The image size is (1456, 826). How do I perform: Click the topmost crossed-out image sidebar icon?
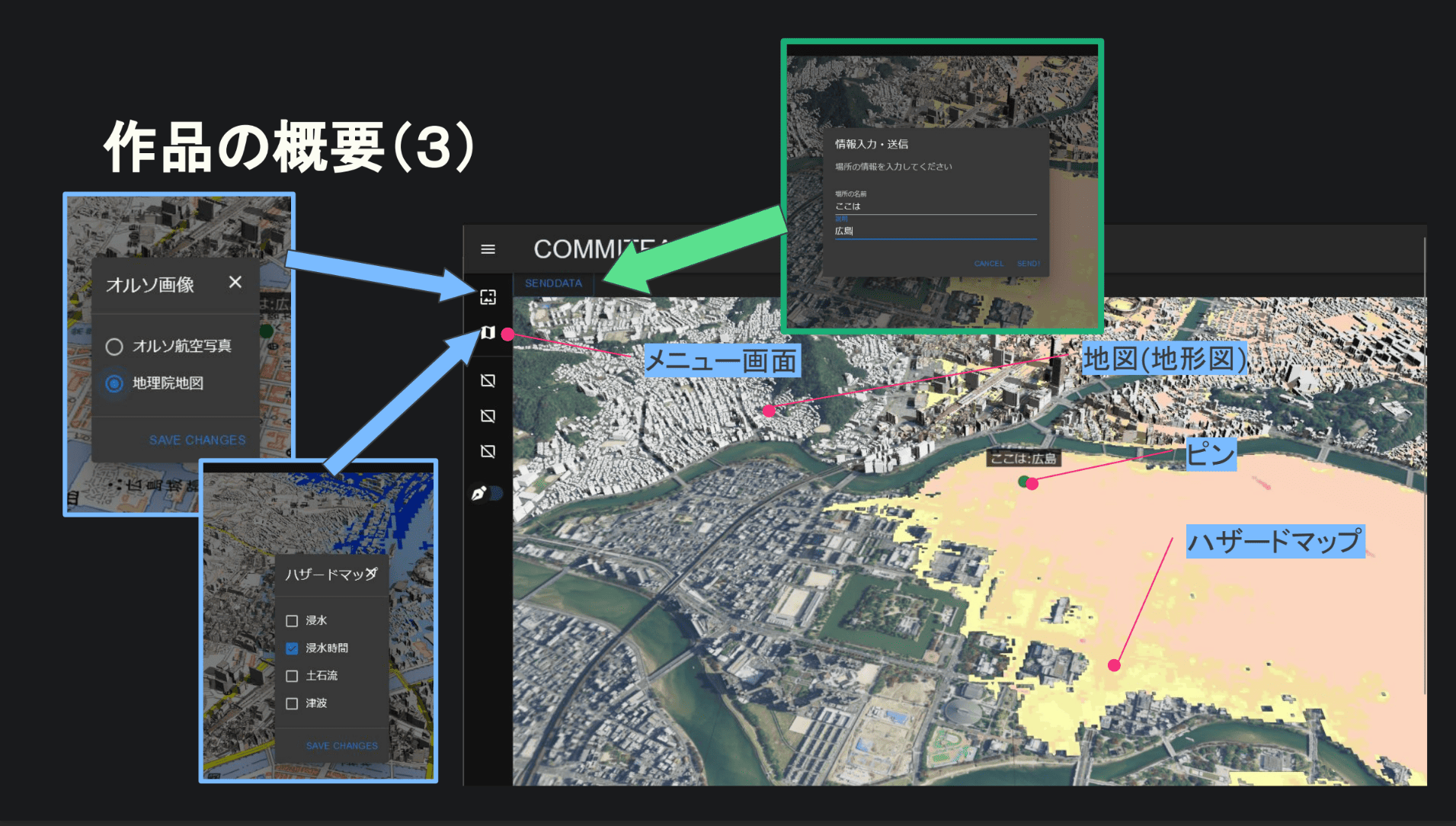488,380
